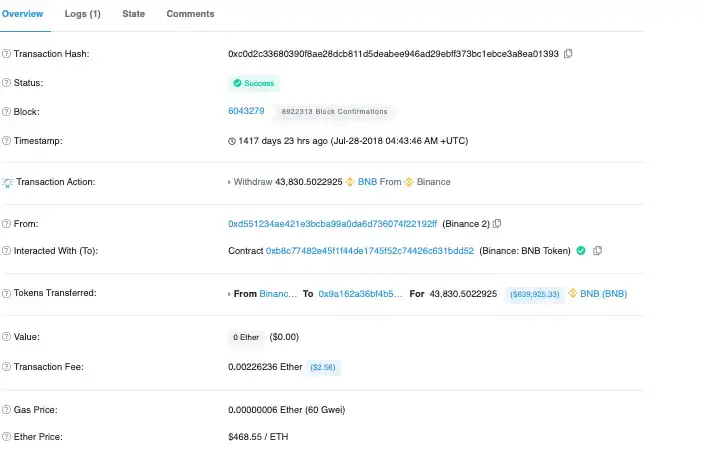Open the Comments tab
Viewport: 703px width, 471px height.
coord(191,14)
